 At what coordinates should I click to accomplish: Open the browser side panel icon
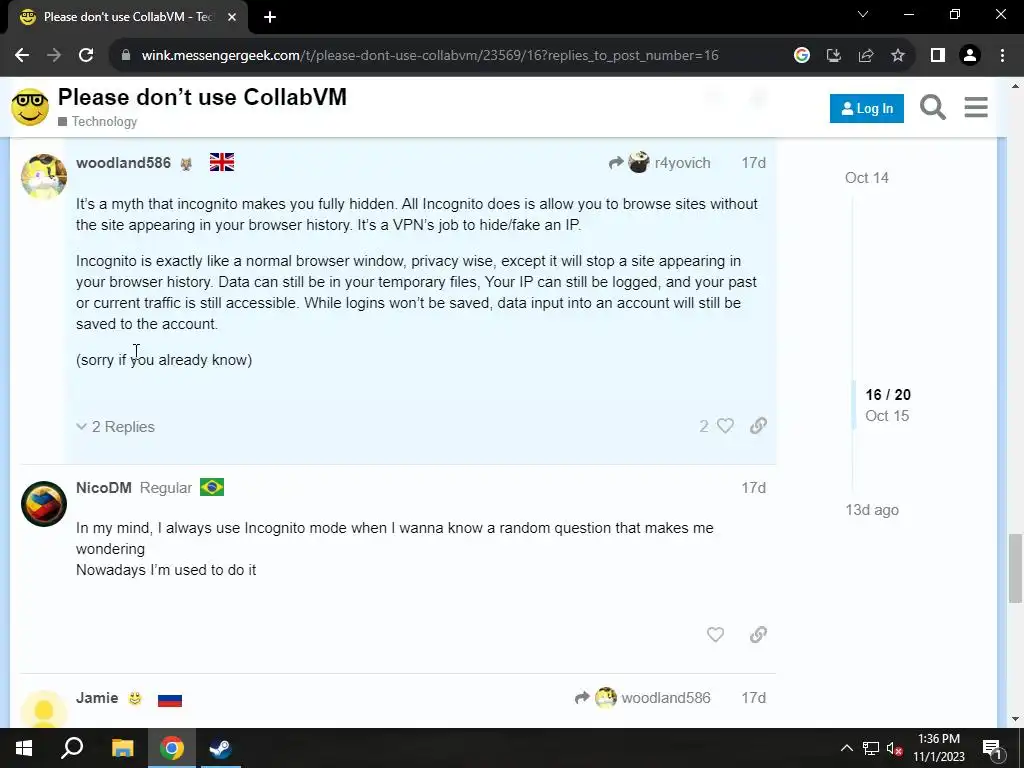938,56
